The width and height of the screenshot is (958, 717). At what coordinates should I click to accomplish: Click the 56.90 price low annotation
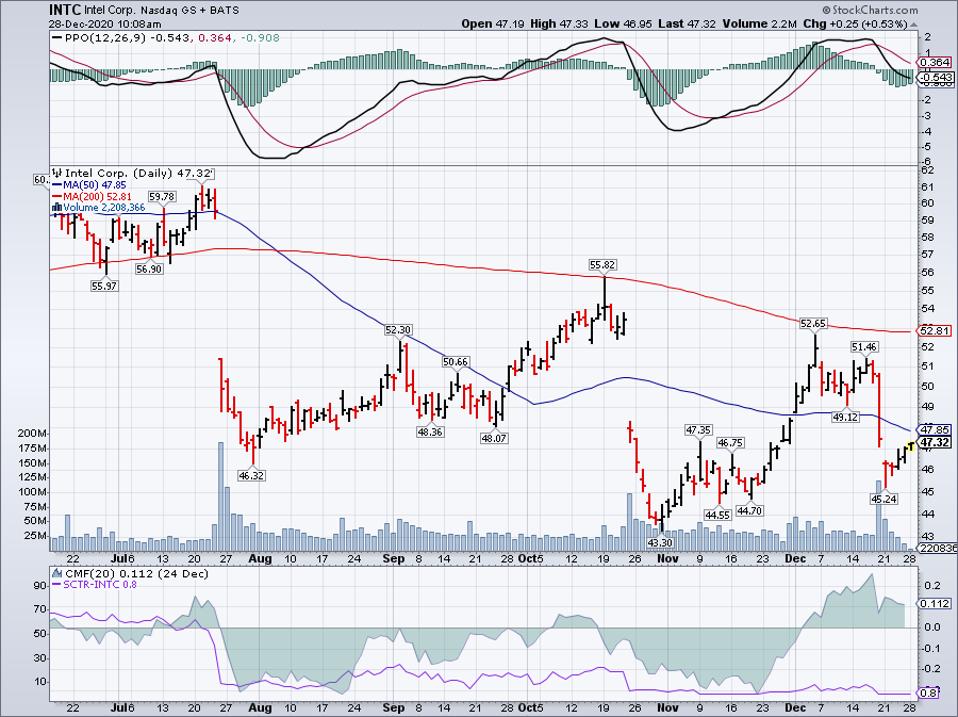coord(149,269)
